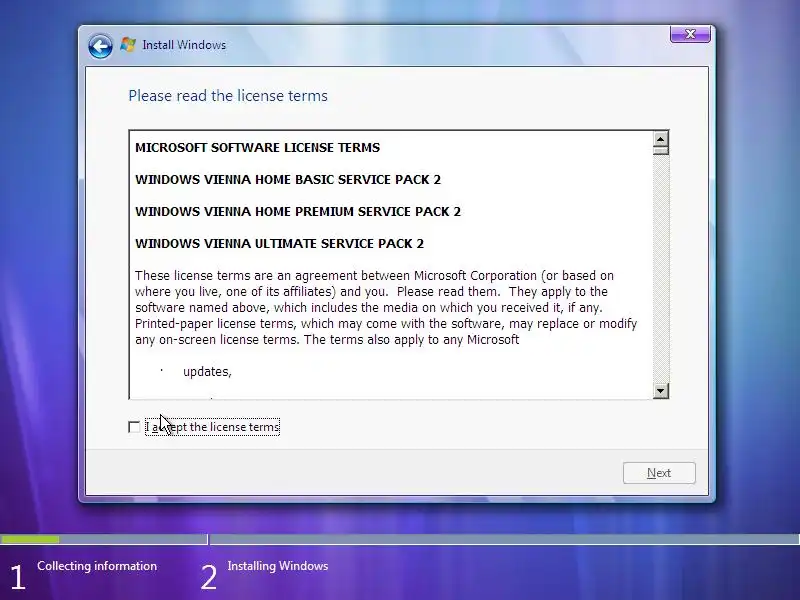Screen dimensions: 800x600
Task: Click the 'Install Windows' title text
Action: point(184,45)
